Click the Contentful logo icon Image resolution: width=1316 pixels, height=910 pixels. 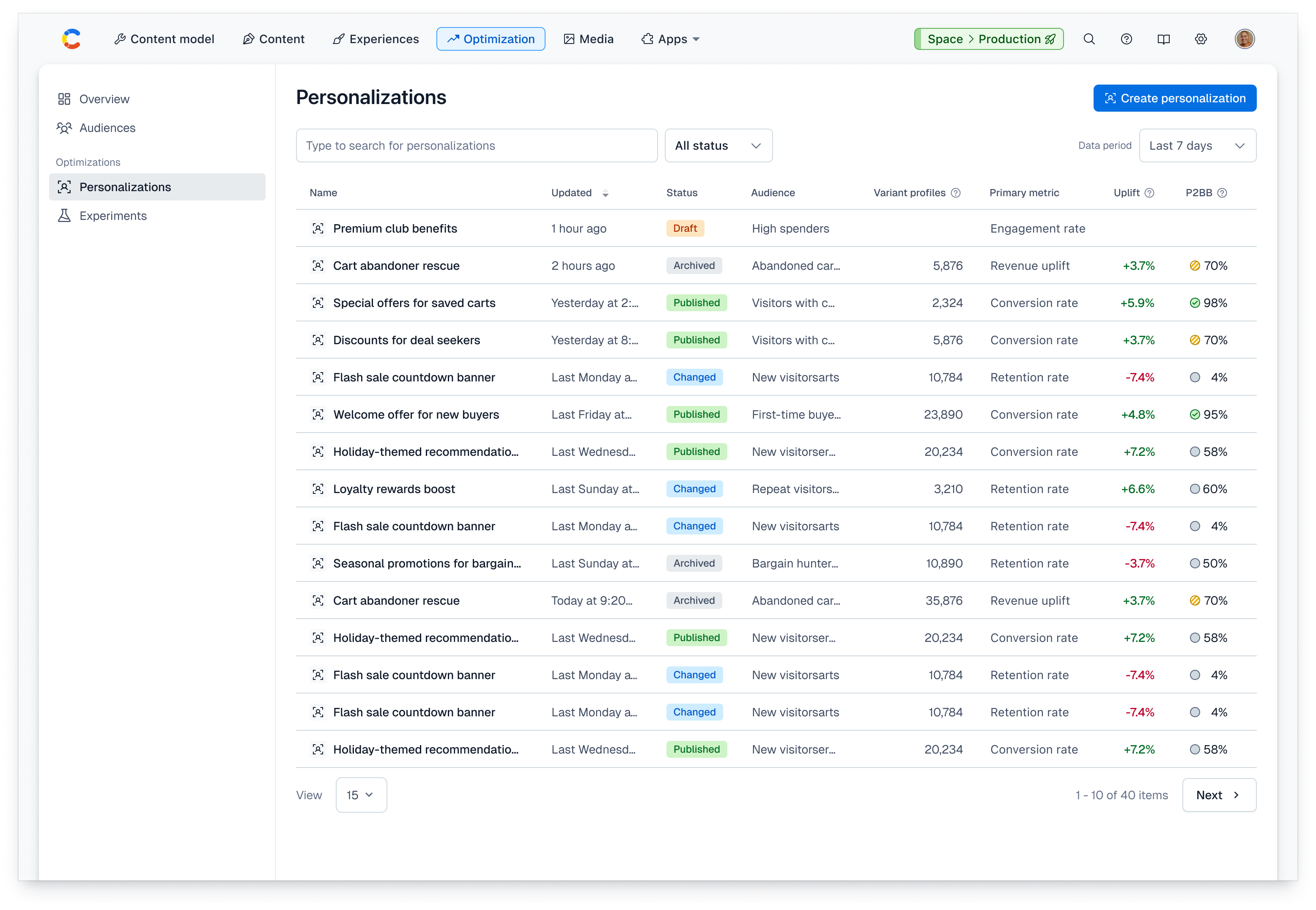(71, 39)
